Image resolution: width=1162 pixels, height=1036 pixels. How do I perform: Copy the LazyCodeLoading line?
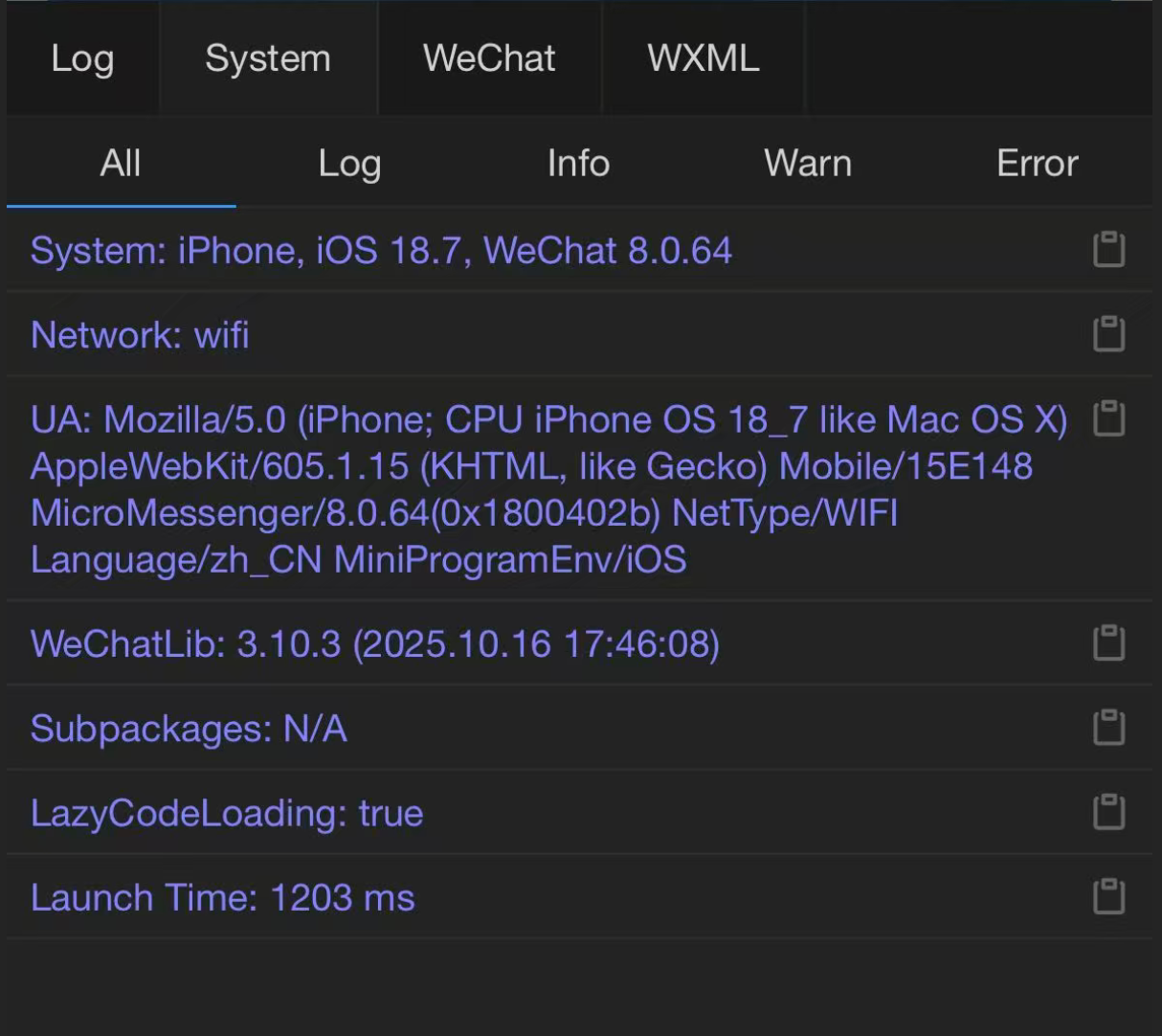pos(1108,812)
